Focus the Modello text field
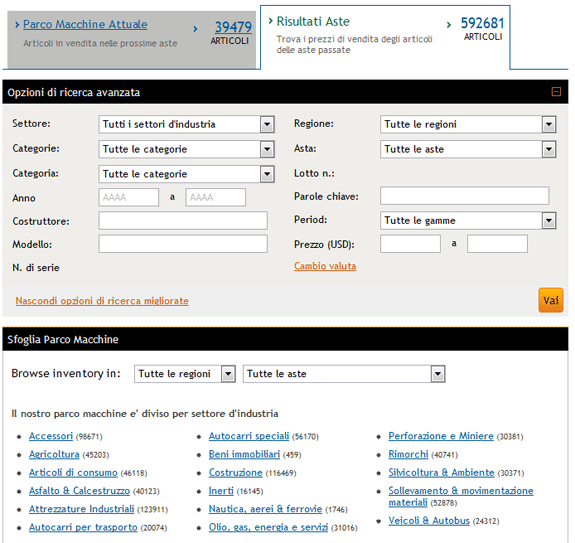This screenshot has width=575, height=543. pyautogui.click(x=183, y=244)
